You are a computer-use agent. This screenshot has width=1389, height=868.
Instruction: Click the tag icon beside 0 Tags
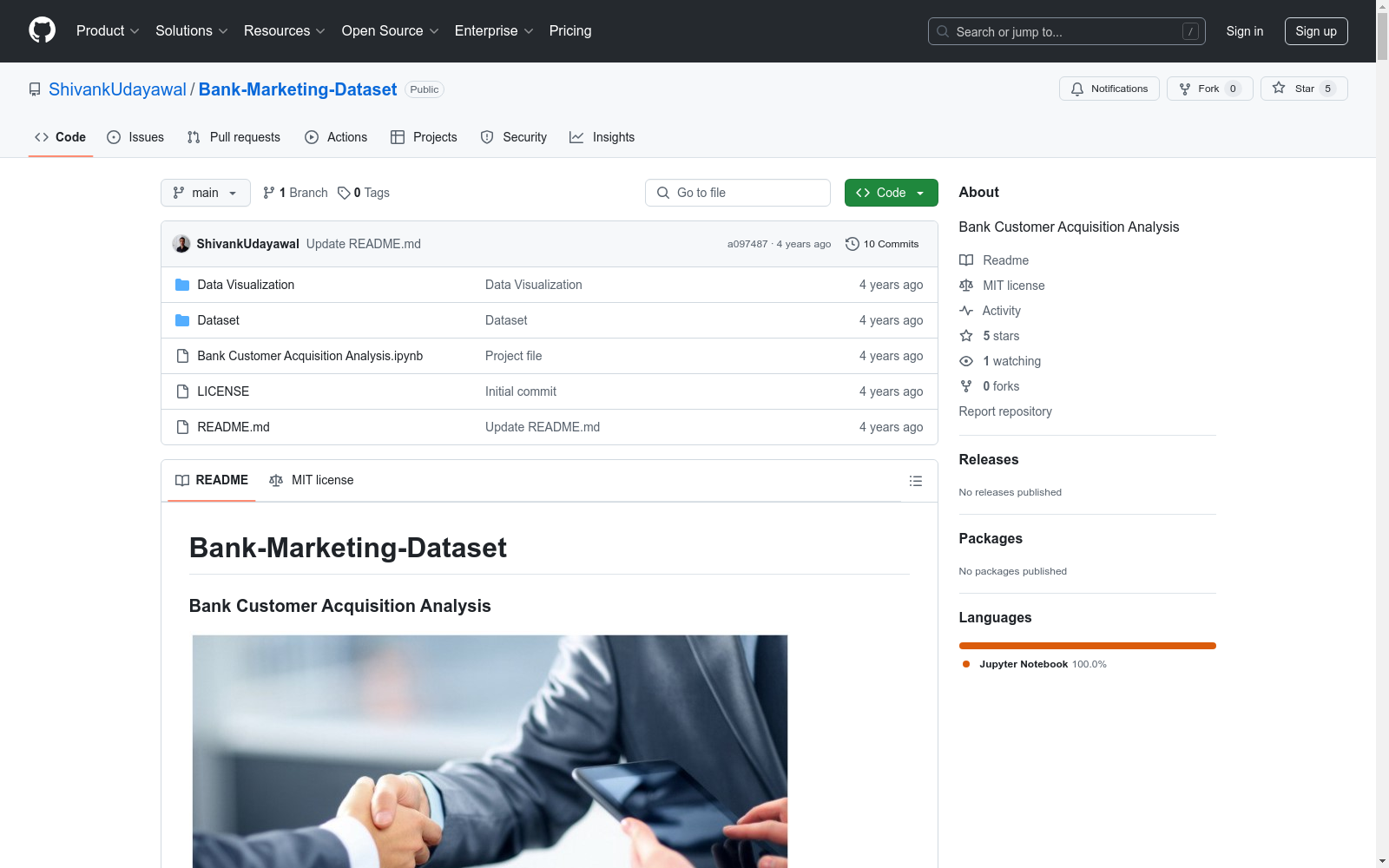click(344, 193)
